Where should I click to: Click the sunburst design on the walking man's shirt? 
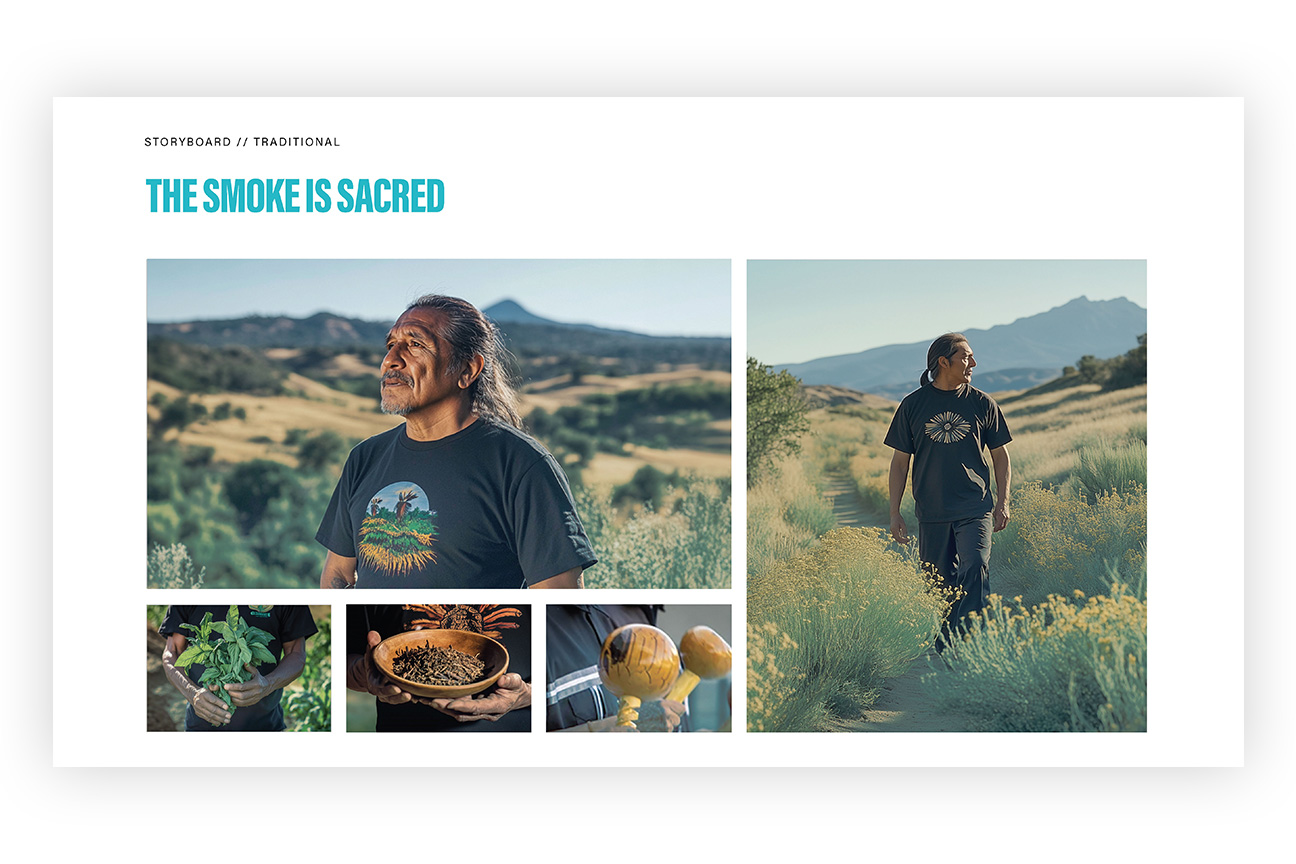[947, 427]
